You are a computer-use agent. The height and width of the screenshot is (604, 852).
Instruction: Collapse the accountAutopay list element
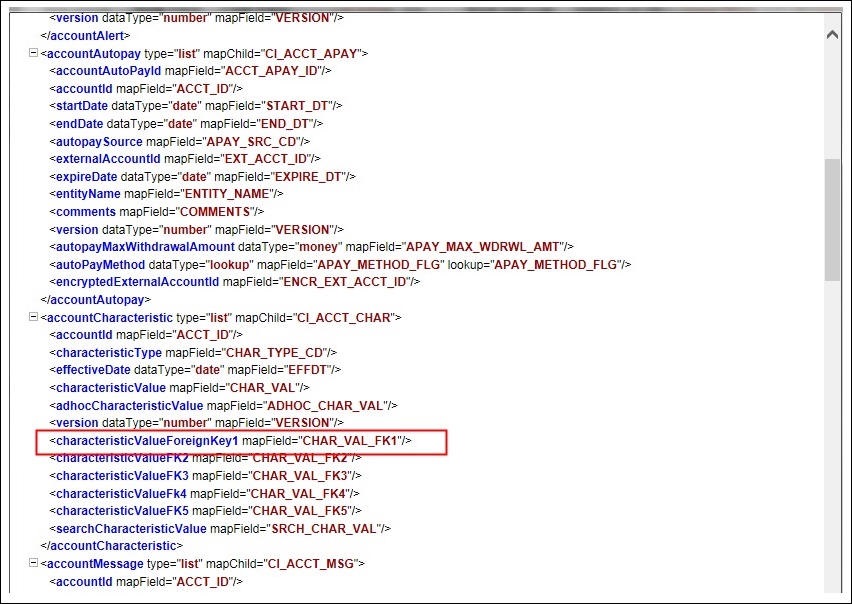(x=33, y=52)
